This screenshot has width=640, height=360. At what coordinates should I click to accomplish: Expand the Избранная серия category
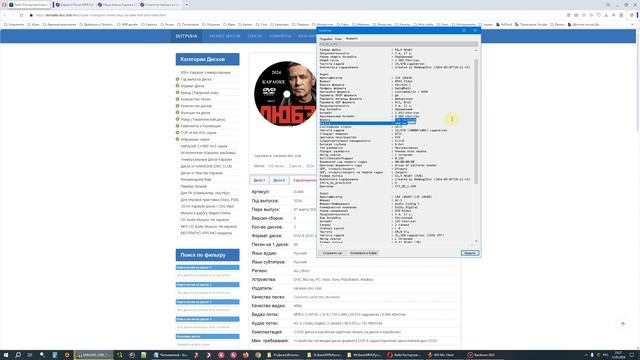pos(178,139)
